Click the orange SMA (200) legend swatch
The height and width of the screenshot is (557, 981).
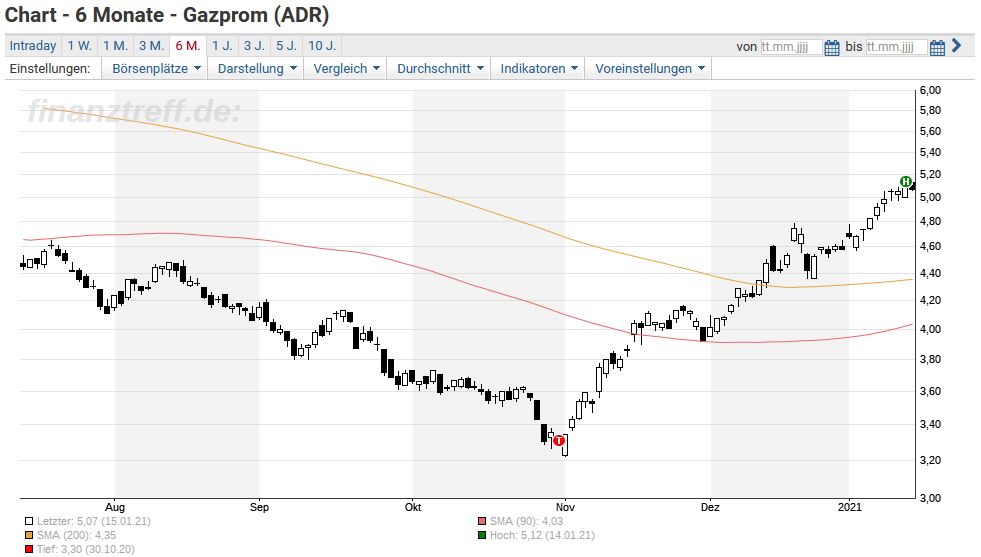point(29,536)
